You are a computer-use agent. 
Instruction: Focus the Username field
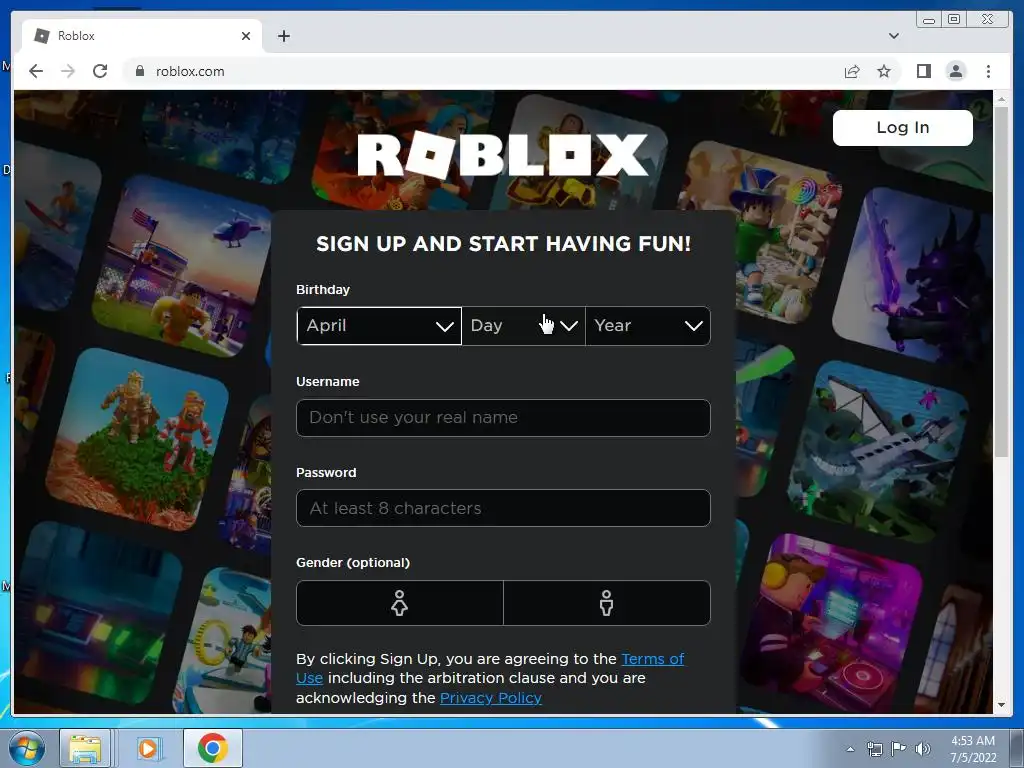(503, 417)
